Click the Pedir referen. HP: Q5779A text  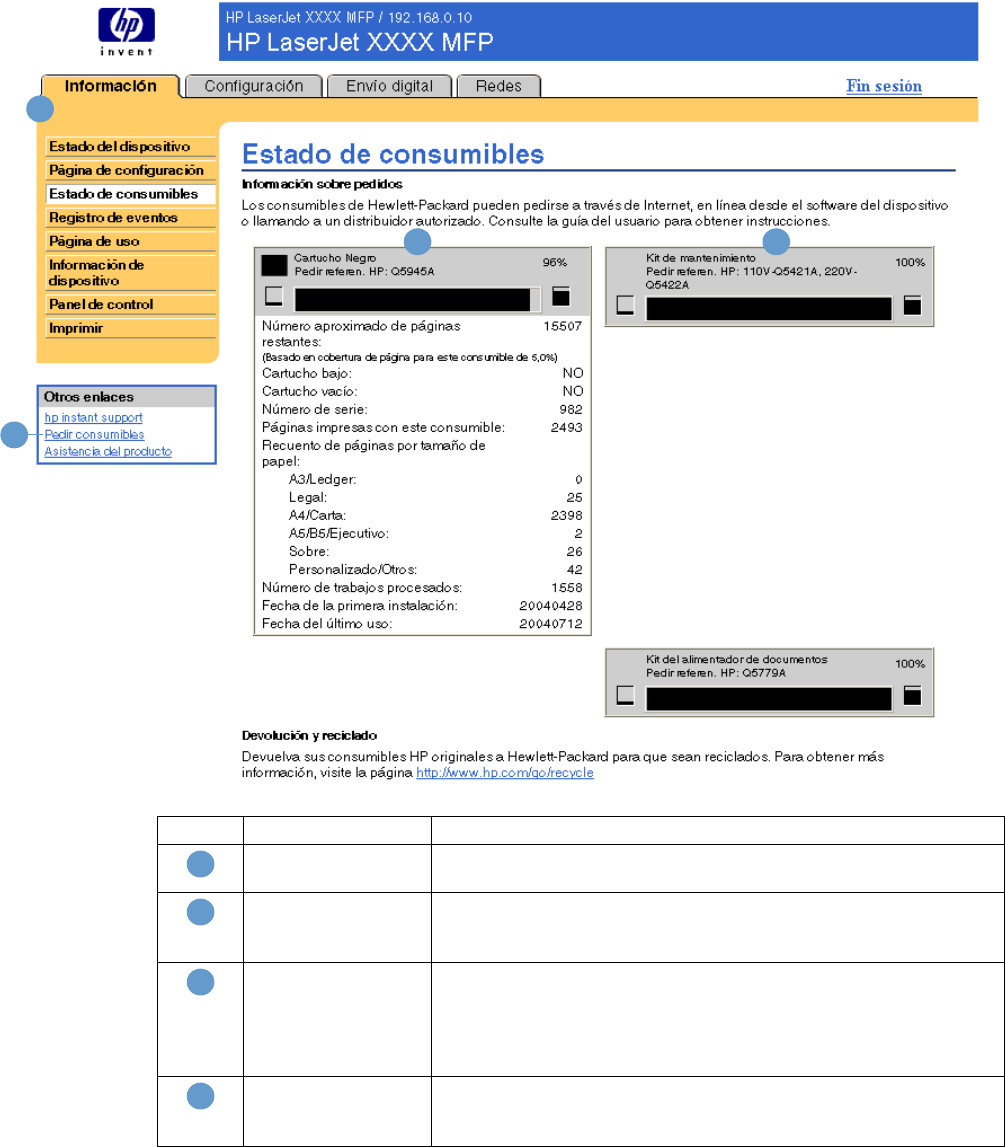[x=715, y=673]
